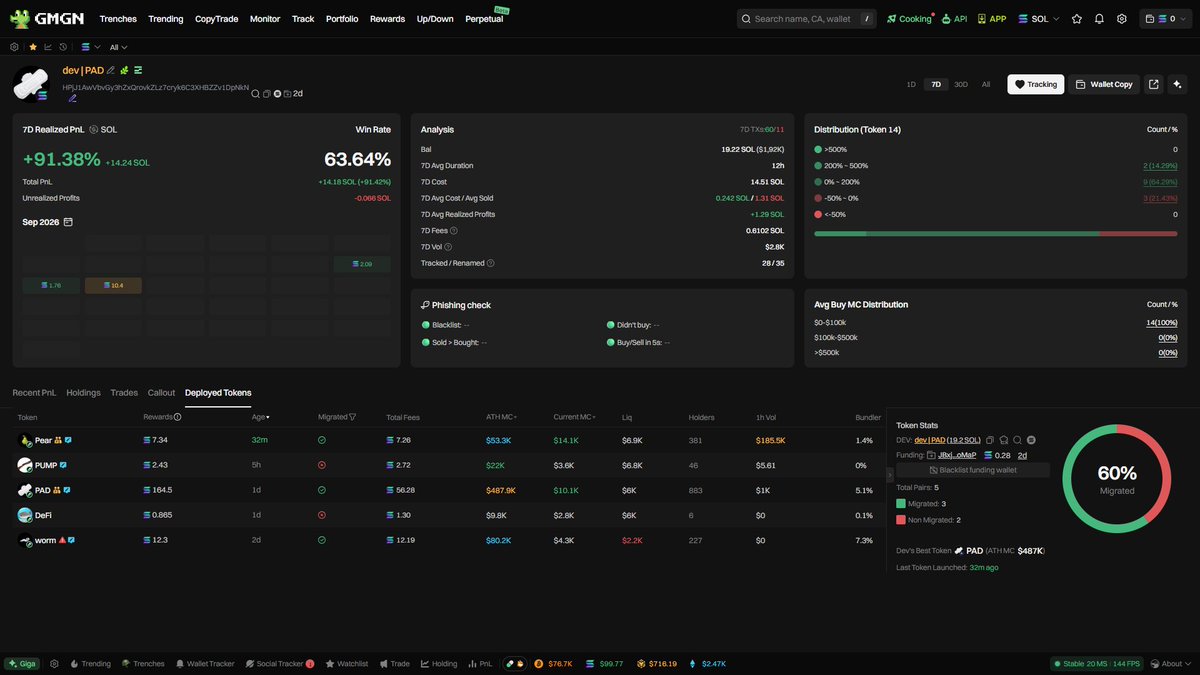Open the SOL chain dropdown in top bar
Screen dimensions: 1200x675
click(1038, 18)
